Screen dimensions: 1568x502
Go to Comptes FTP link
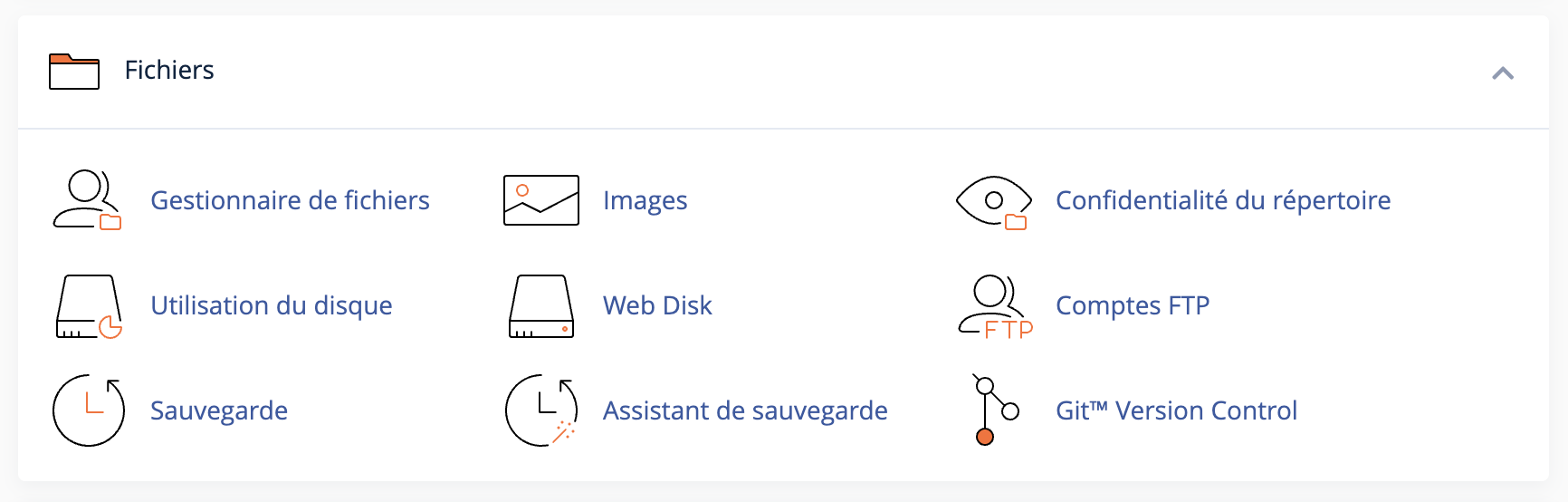click(1133, 306)
